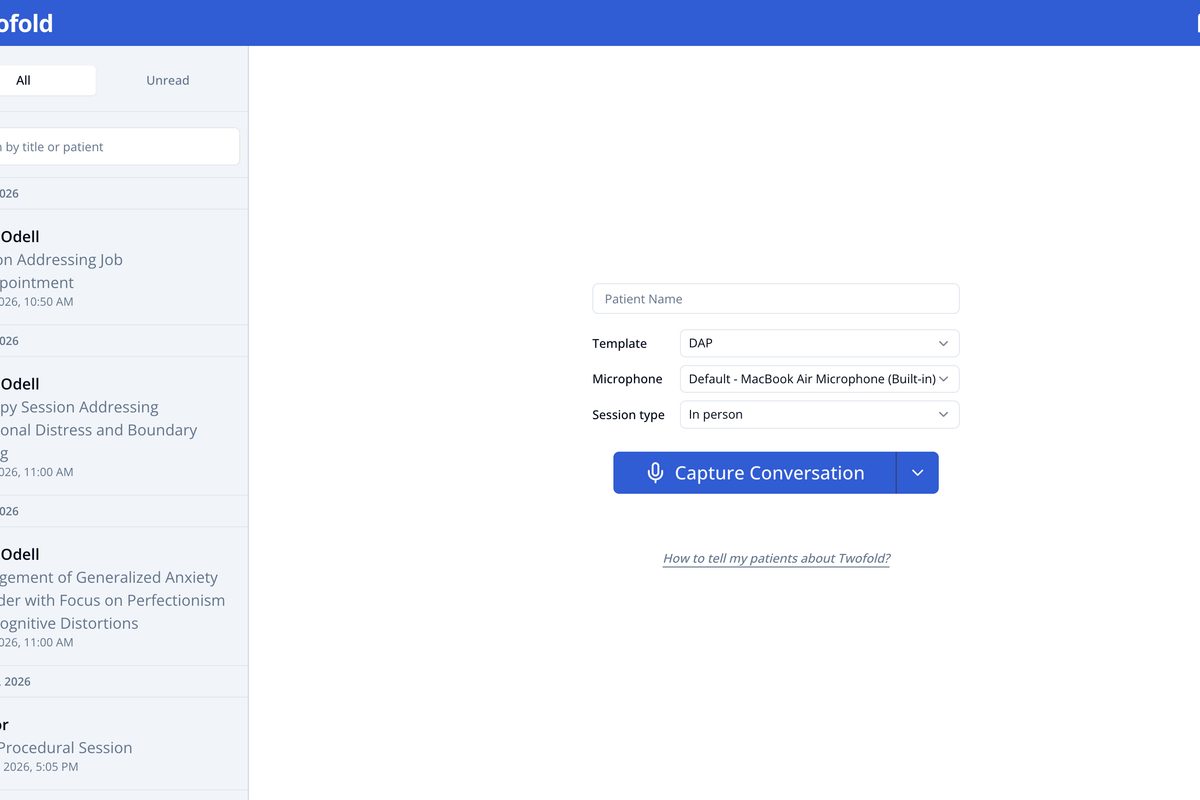Click the Patient Name input field
This screenshot has width=1200, height=800.
pos(776,299)
